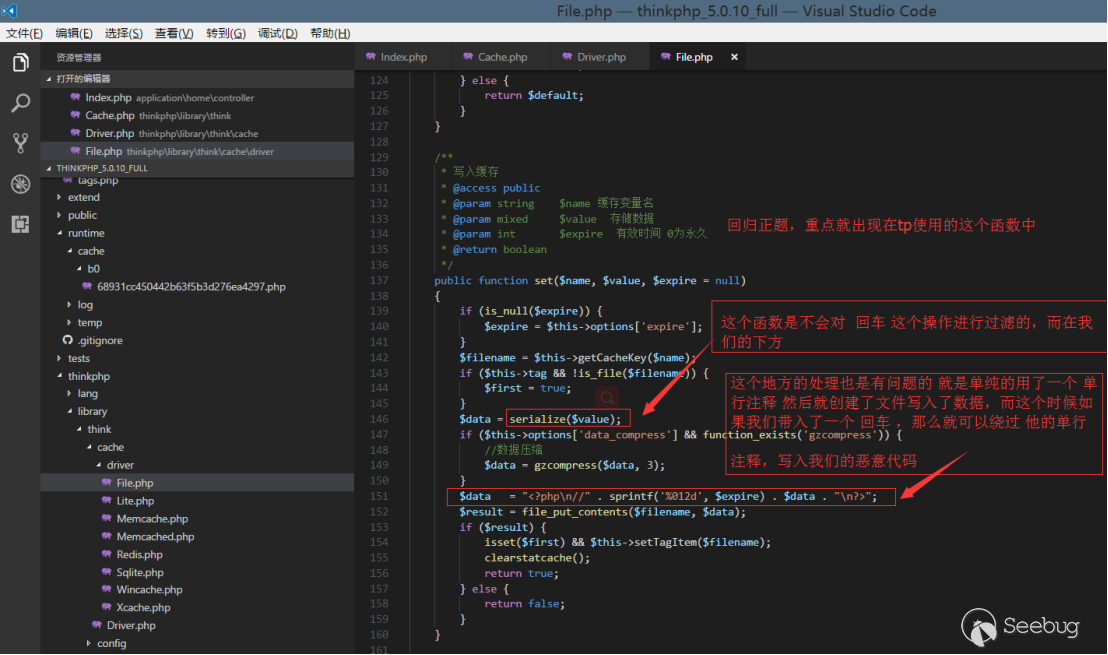Click the getCacheKey call on line 142
This screenshot has height=655, width=1108.
[x=612, y=358]
